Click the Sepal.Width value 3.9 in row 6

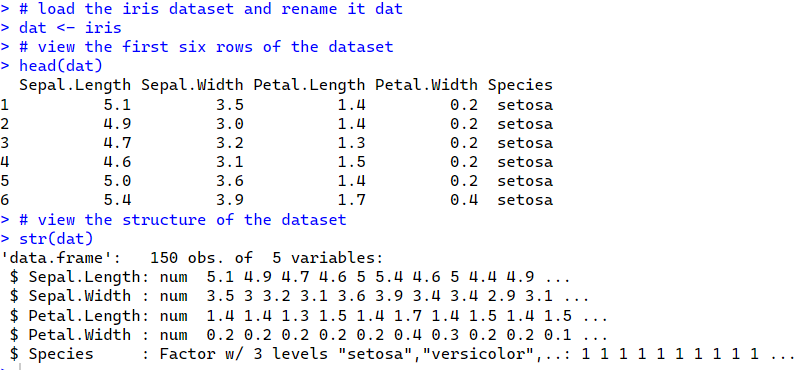(230, 200)
